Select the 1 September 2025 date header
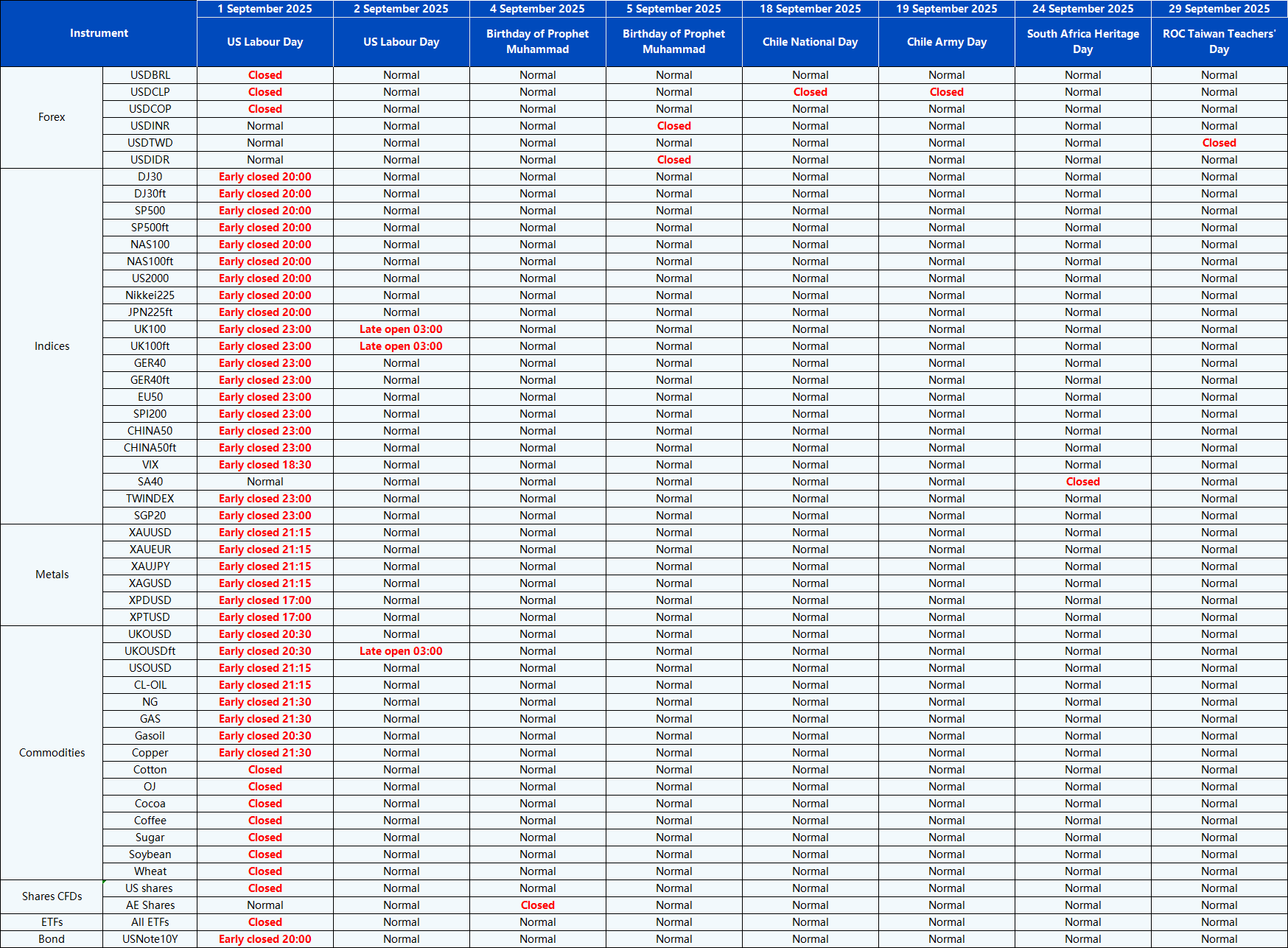1288x948 pixels. pyautogui.click(x=265, y=9)
